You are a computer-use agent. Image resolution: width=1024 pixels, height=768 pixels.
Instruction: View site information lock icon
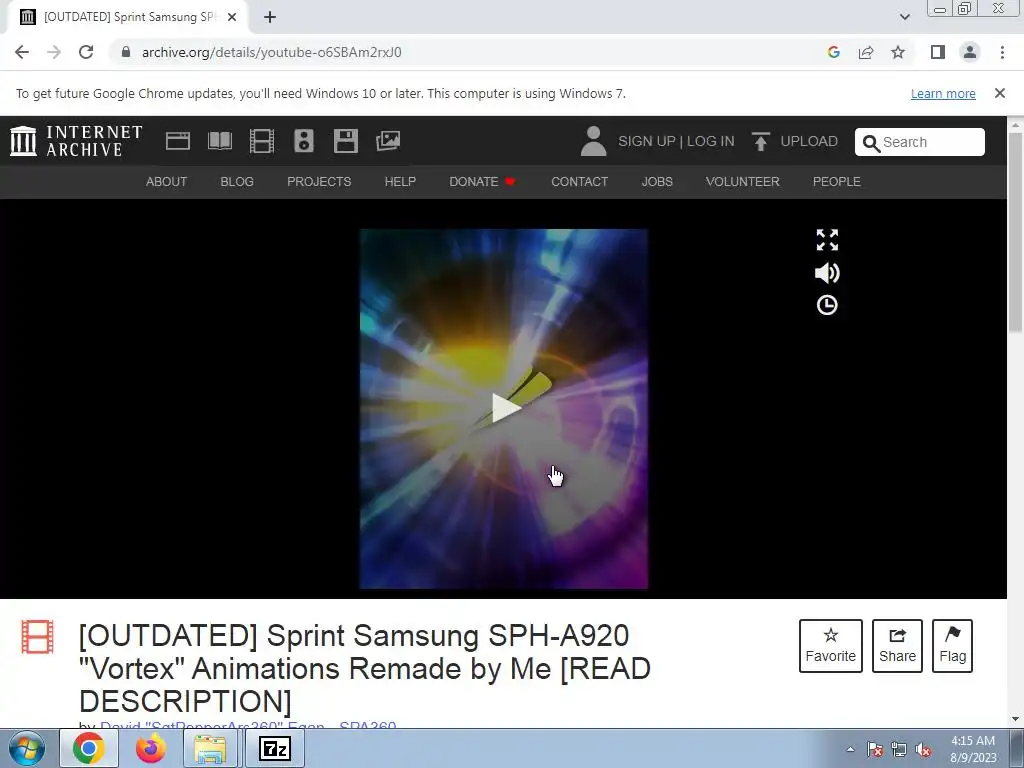[x=126, y=52]
